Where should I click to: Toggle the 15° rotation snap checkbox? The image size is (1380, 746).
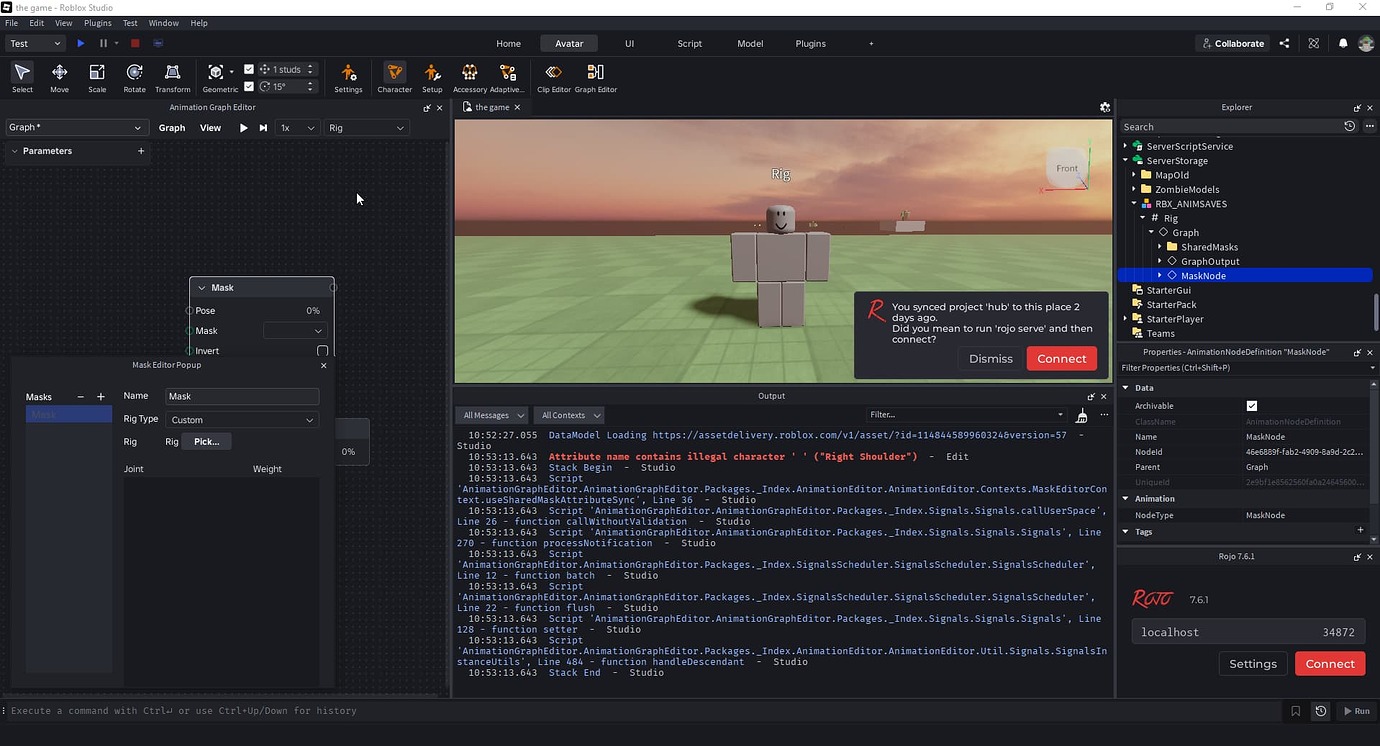pyautogui.click(x=249, y=86)
